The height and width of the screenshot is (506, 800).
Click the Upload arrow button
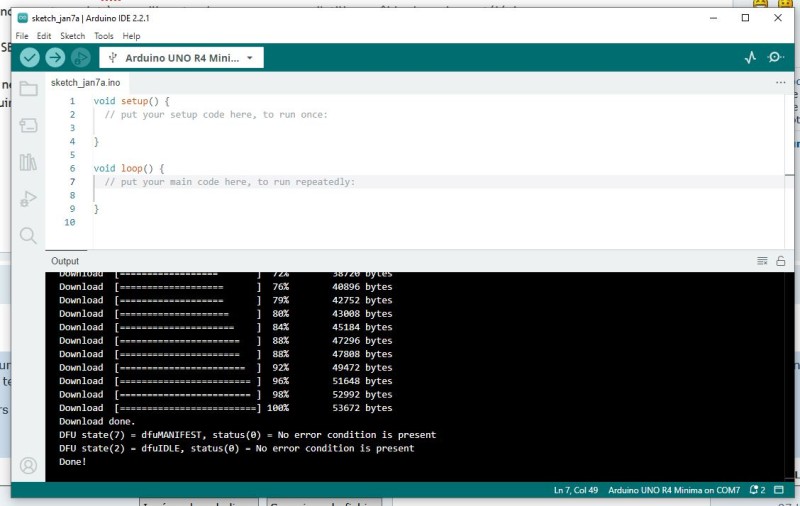tap(55, 57)
